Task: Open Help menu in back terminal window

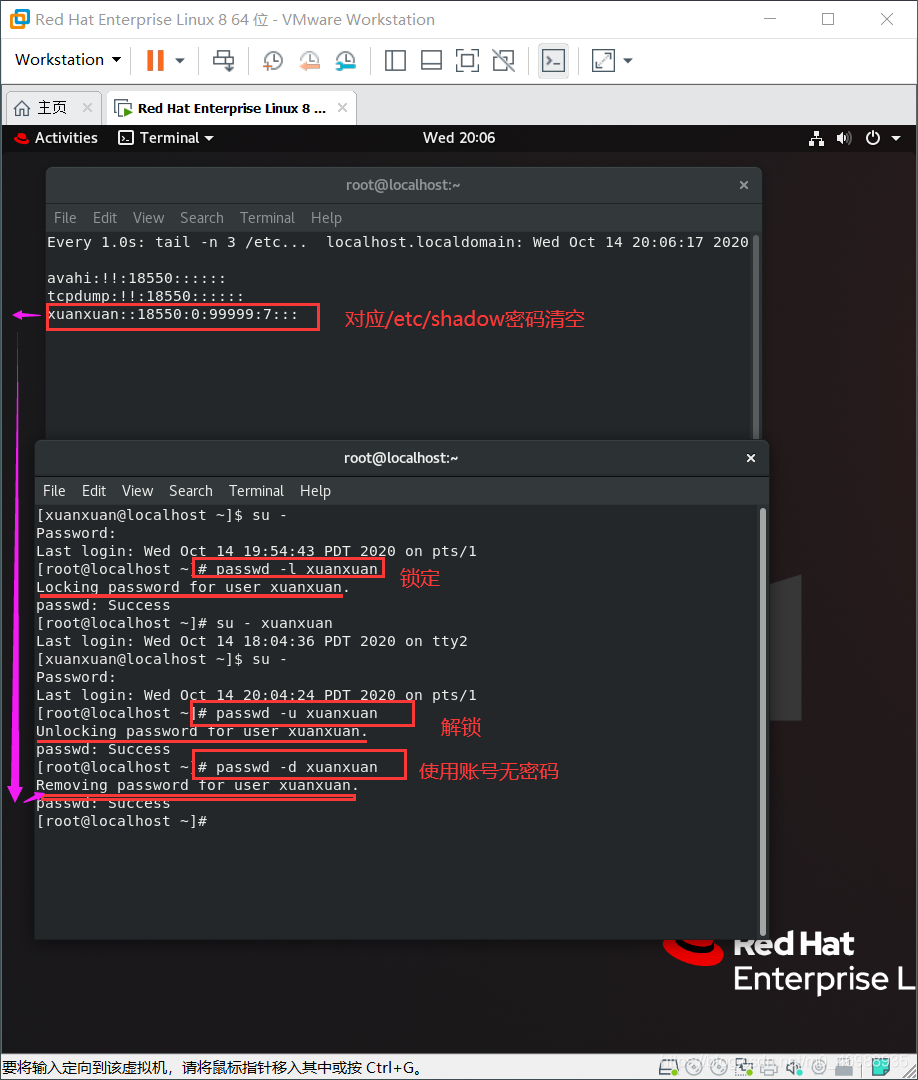Action: [x=326, y=218]
